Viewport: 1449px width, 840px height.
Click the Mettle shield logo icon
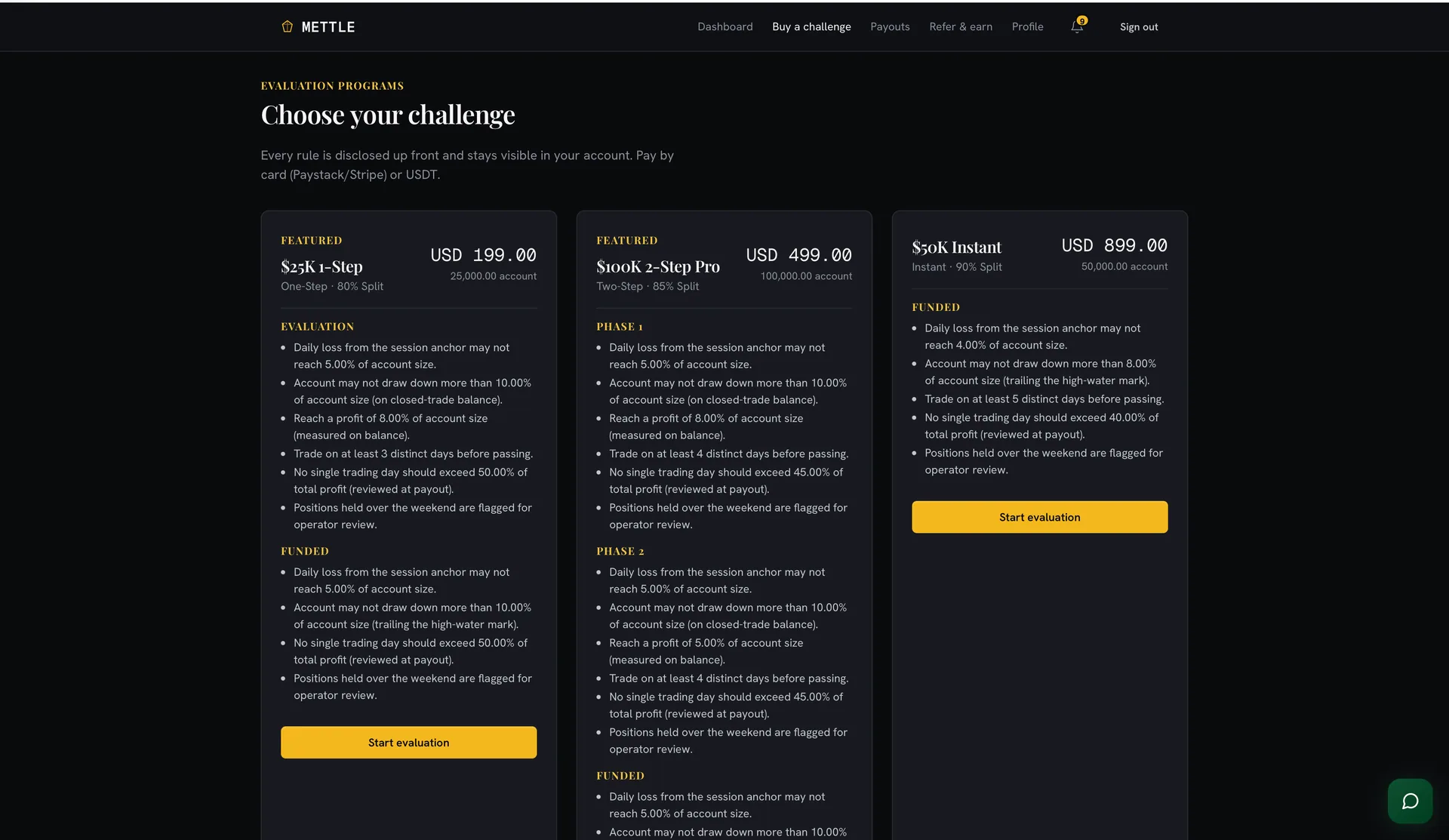pos(287,26)
